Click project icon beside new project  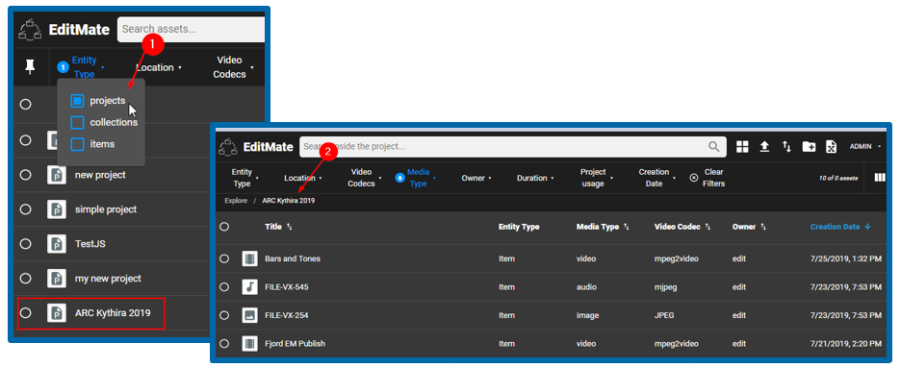click(x=57, y=175)
